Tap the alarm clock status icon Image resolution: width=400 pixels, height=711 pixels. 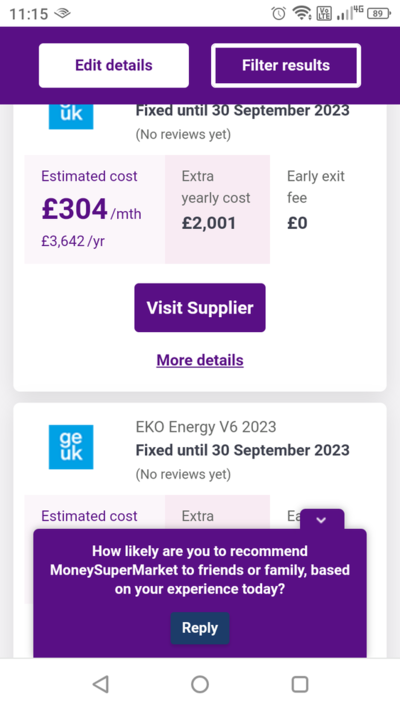pyautogui.click(x=279, y=14)
